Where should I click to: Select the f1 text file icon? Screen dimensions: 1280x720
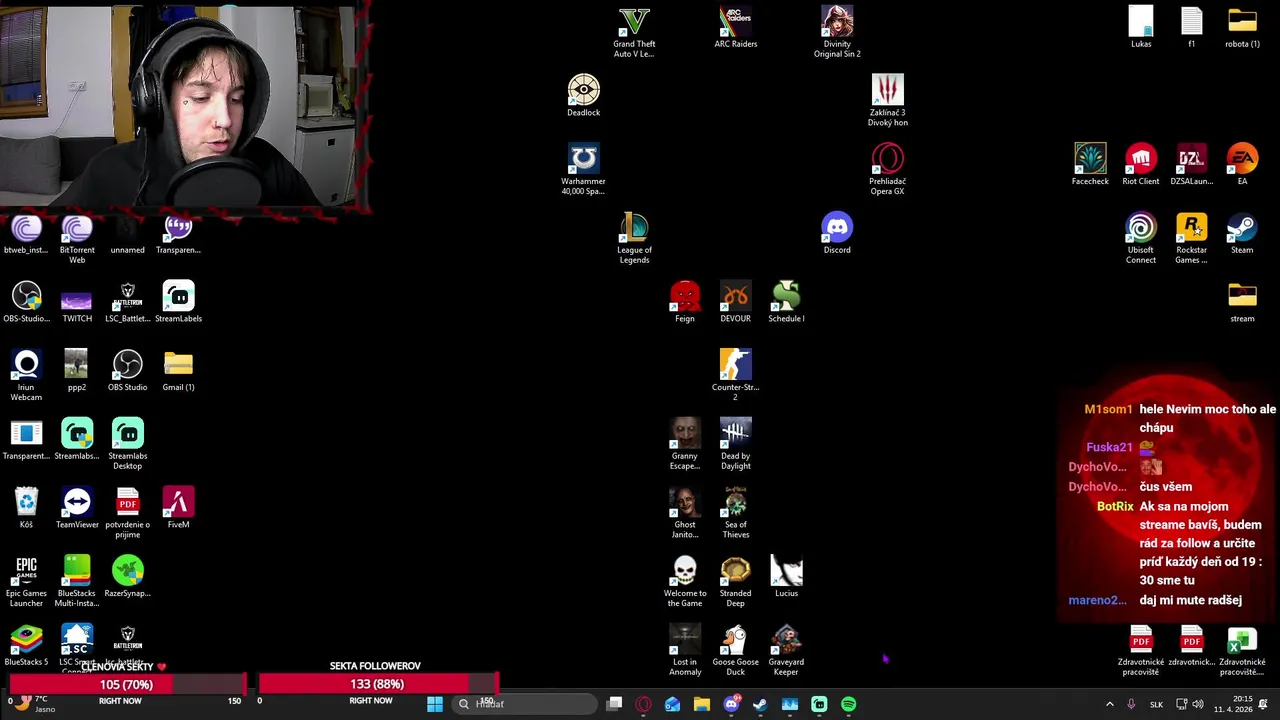click(x=1191, y=28)
